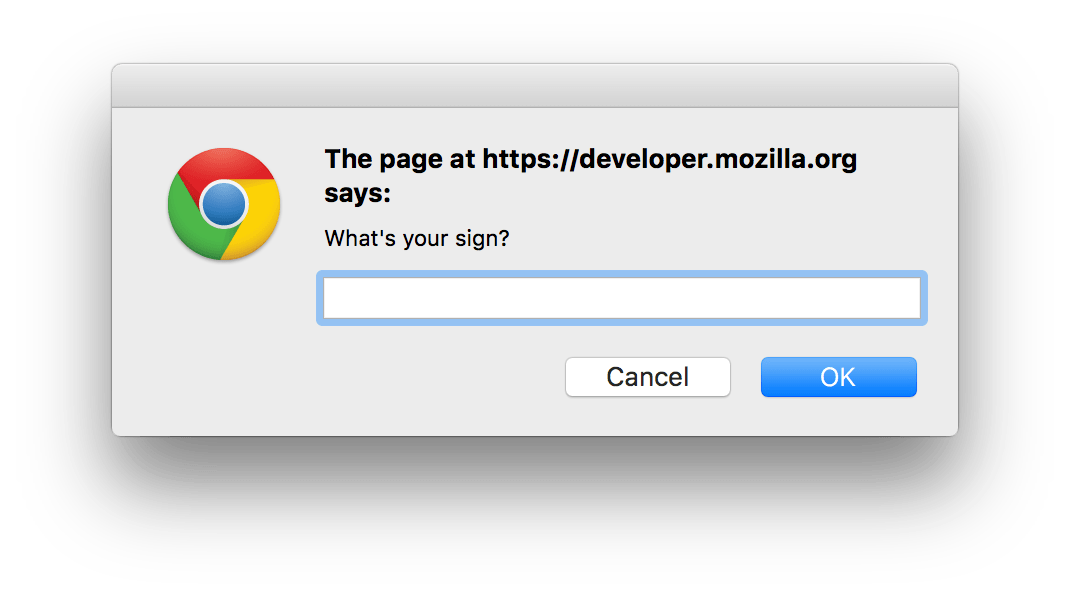The width and height of the screenshot is (1070, 596).
Task: Click the "What's your sign?" prompt text
Action: coord(416,240)
